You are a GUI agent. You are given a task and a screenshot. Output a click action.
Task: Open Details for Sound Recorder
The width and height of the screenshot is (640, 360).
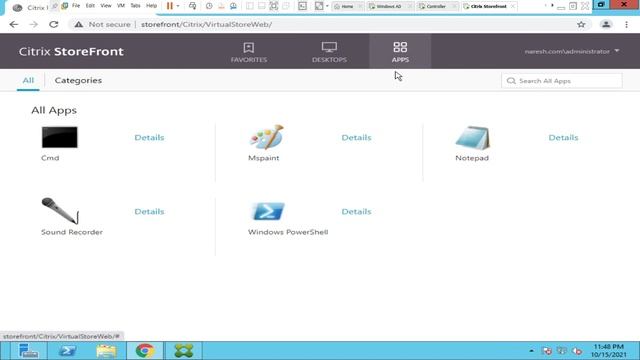(x=149, y=211)
